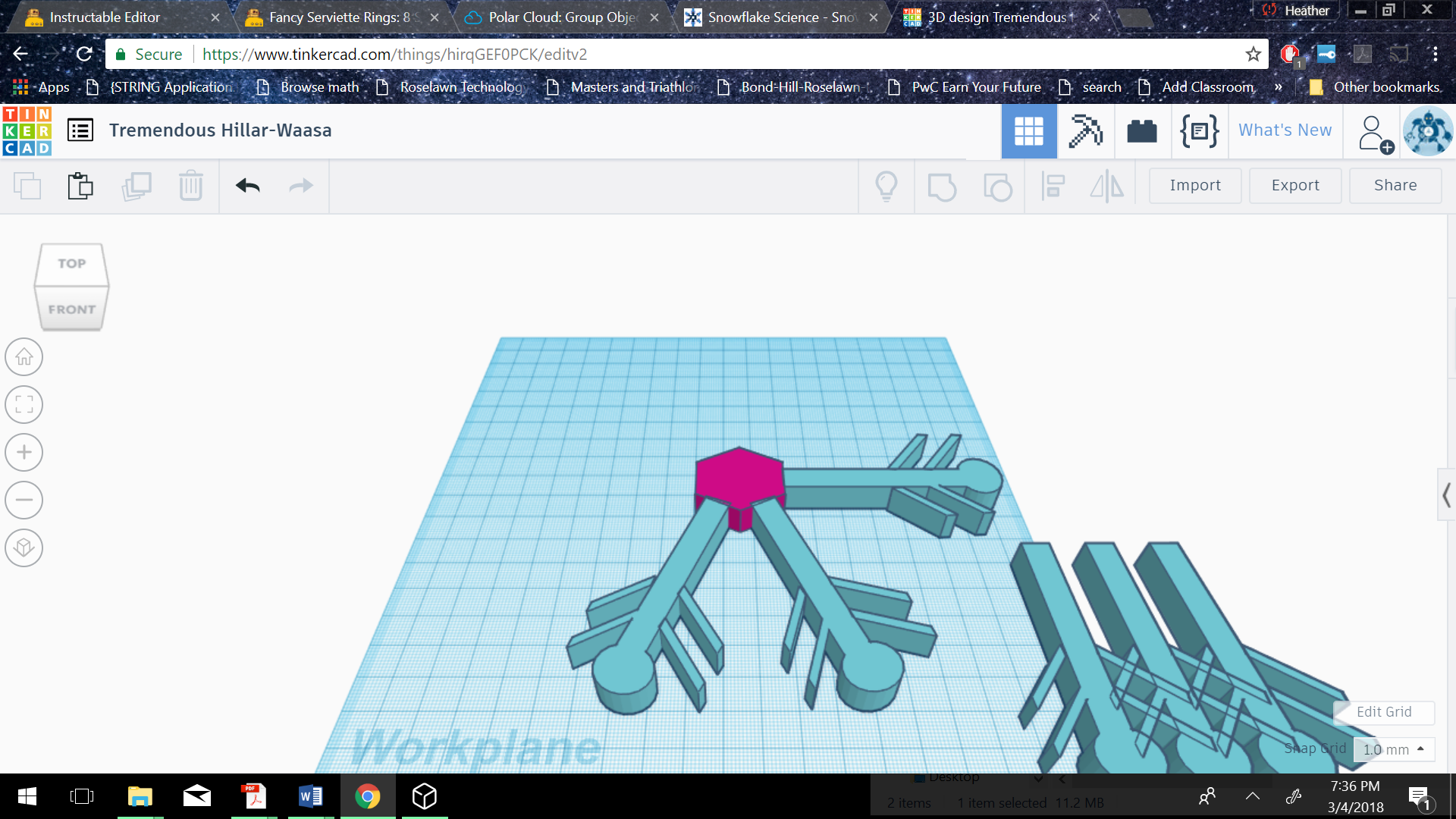Click the Flip mirror icon
Screen dimensions: 1456x819
[x=1106, y=186]
